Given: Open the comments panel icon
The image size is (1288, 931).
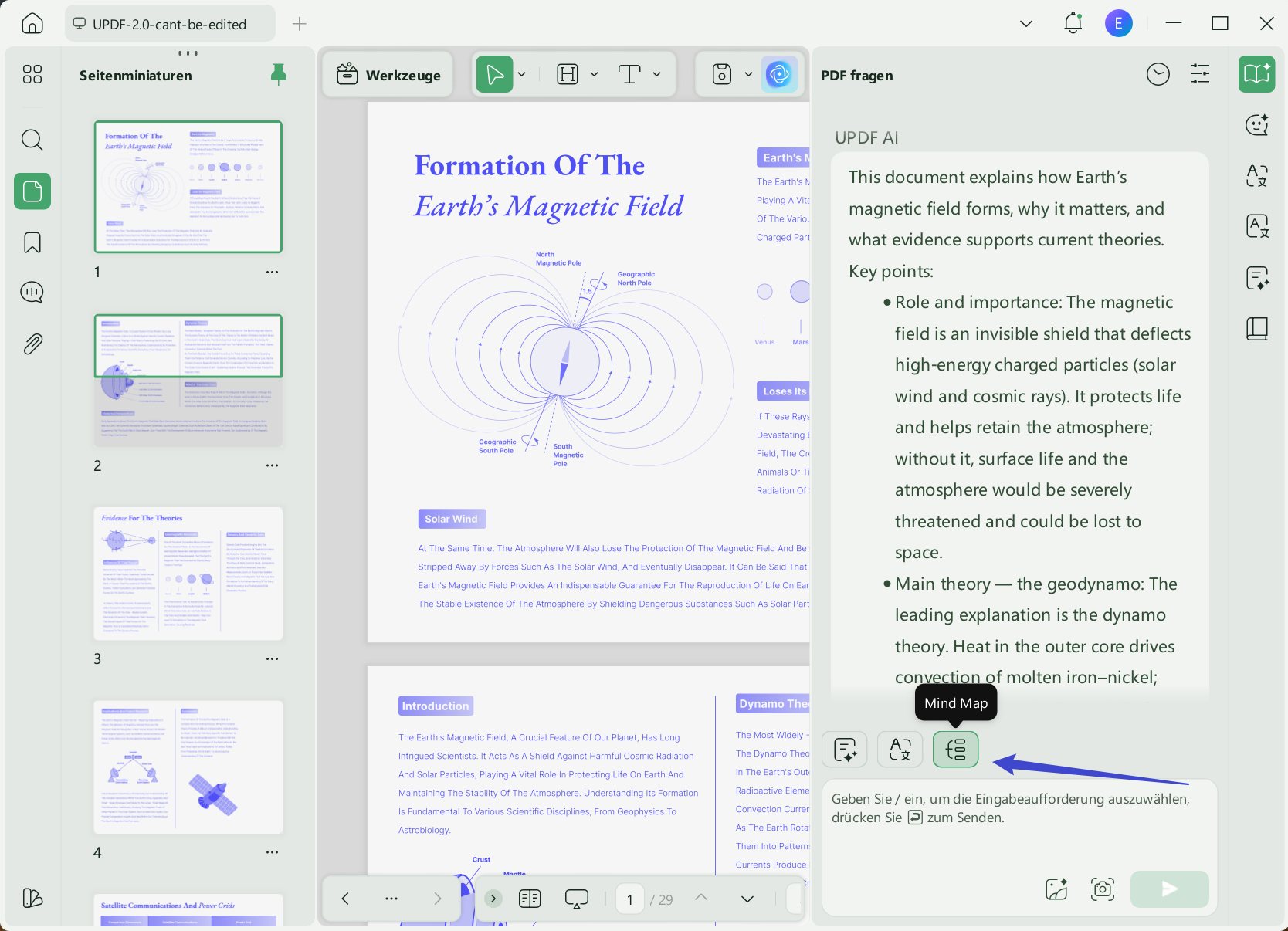Looking at the screenshot, I should click(x=32, y=293).
